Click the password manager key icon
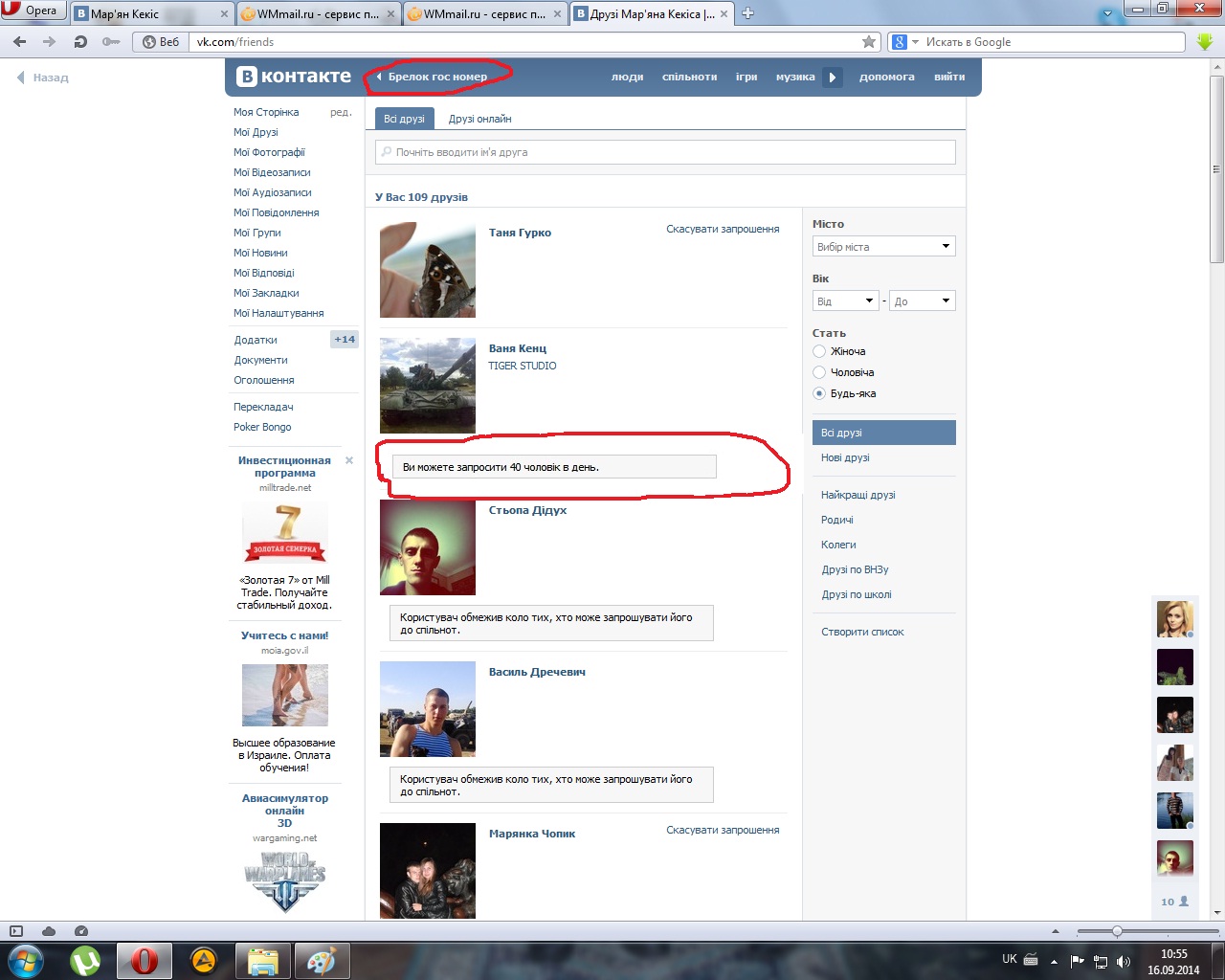This screenshot has width=1225, height=980. point(111,42)
